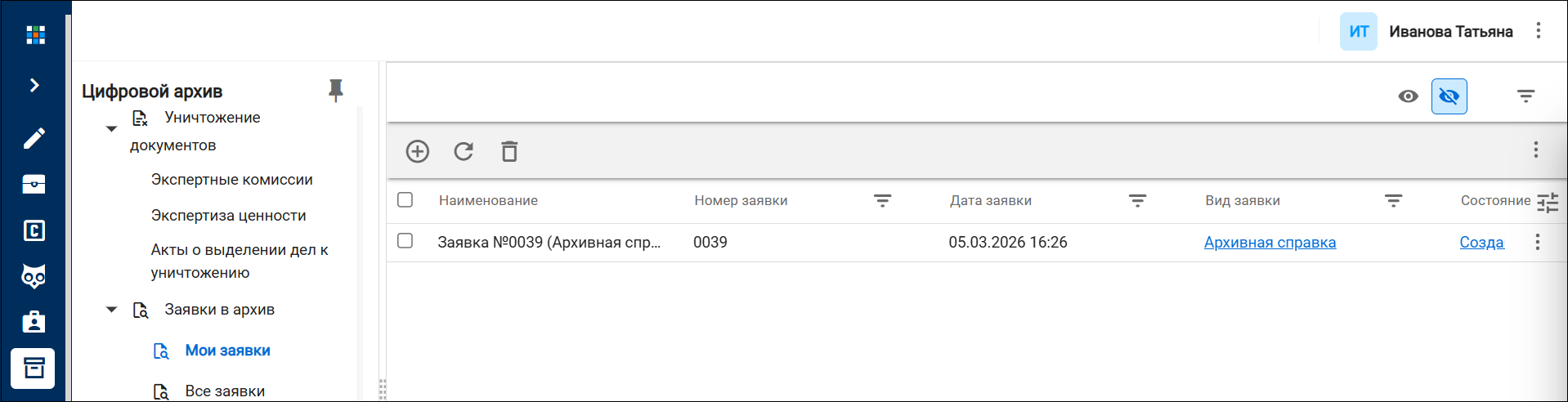The width and height of the screenshot is (1568, 402).
Task: Check the box for Заявка №0039 row
Action: 405,240
